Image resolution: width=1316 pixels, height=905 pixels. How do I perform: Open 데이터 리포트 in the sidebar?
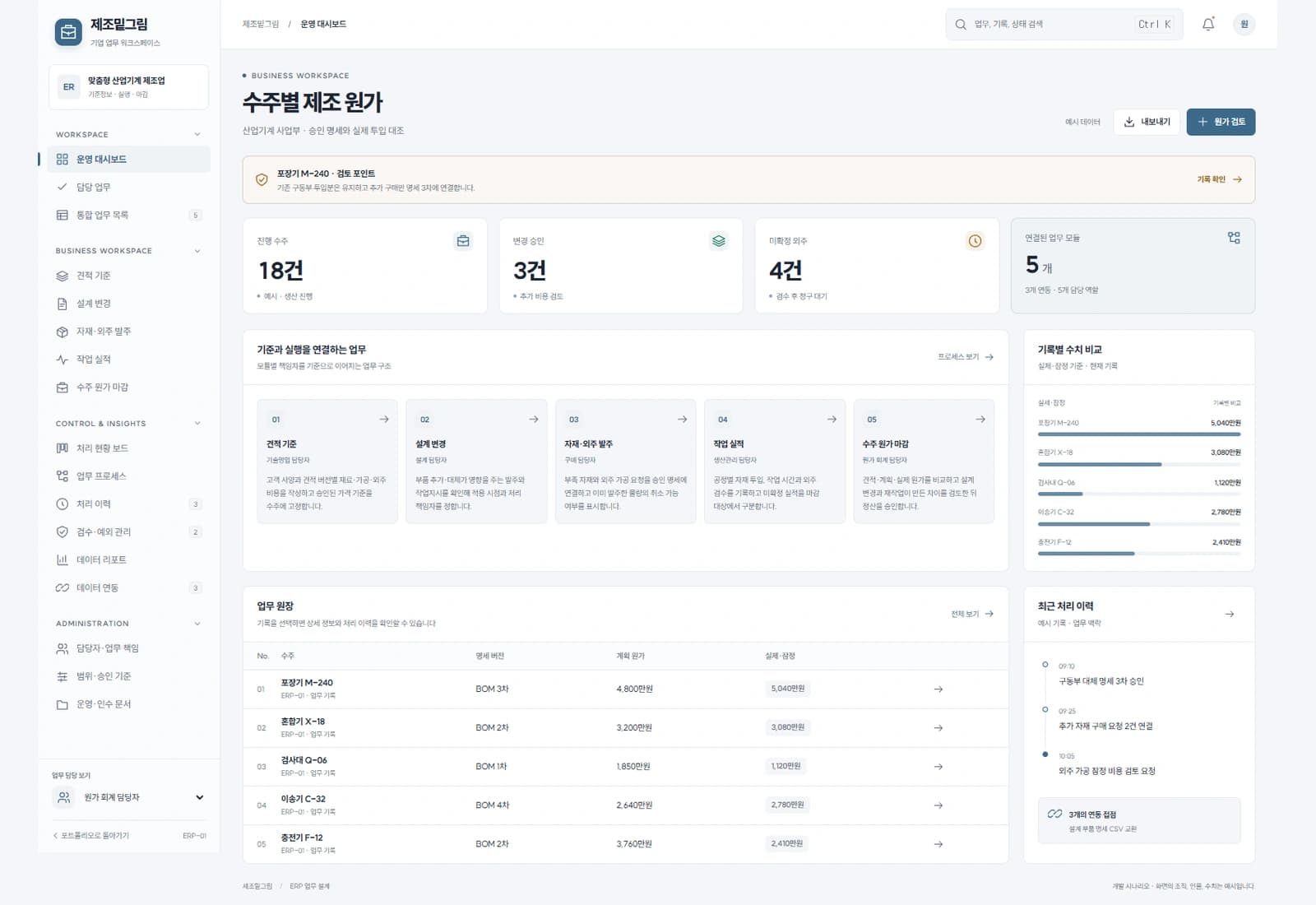click(129, 560)
